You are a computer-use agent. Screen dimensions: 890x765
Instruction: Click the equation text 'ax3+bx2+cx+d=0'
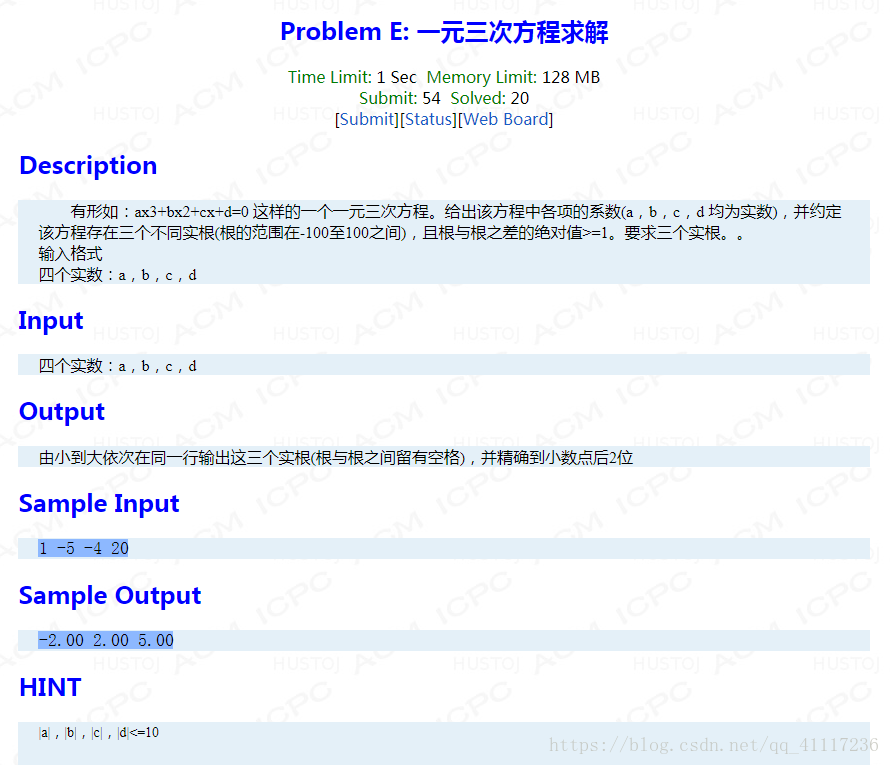coord(191,212)
